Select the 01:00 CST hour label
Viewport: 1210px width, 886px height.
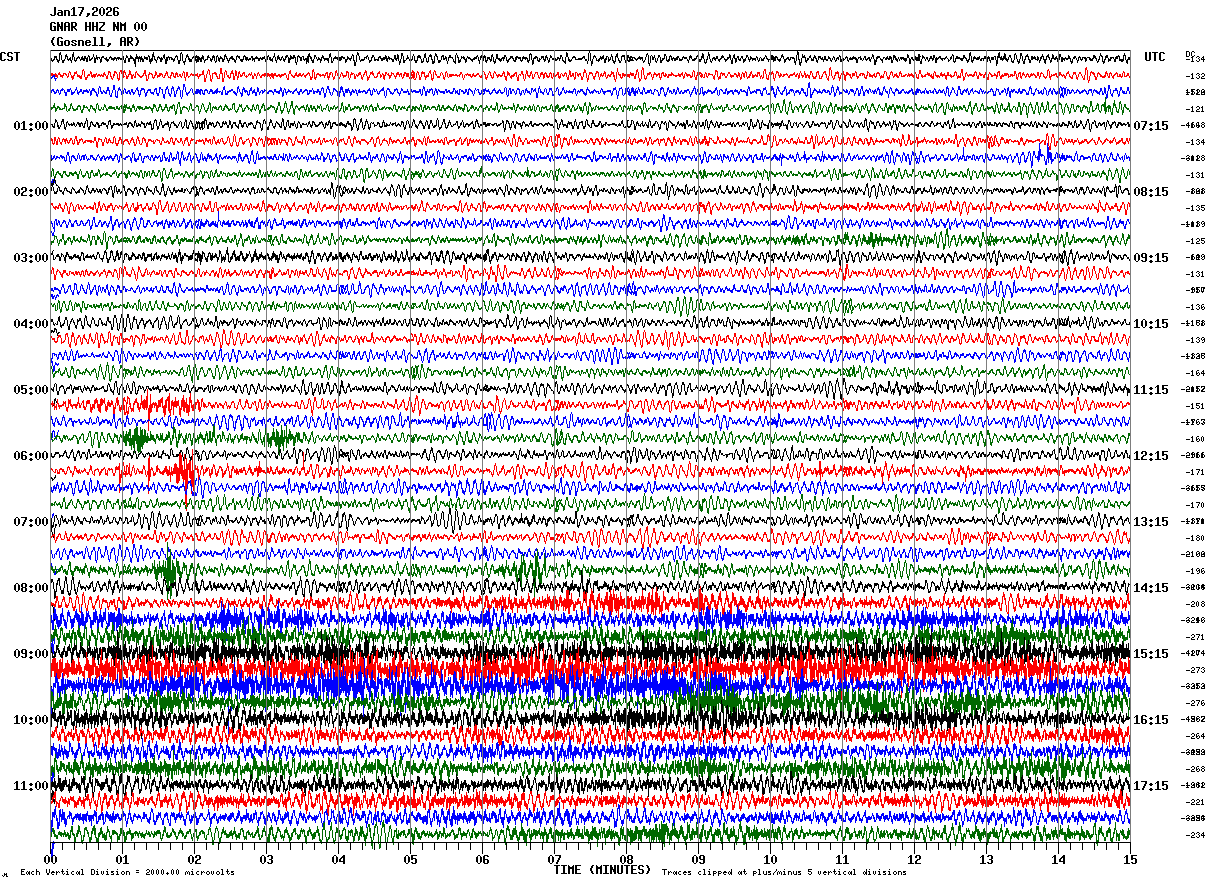(x=31, y=126)
